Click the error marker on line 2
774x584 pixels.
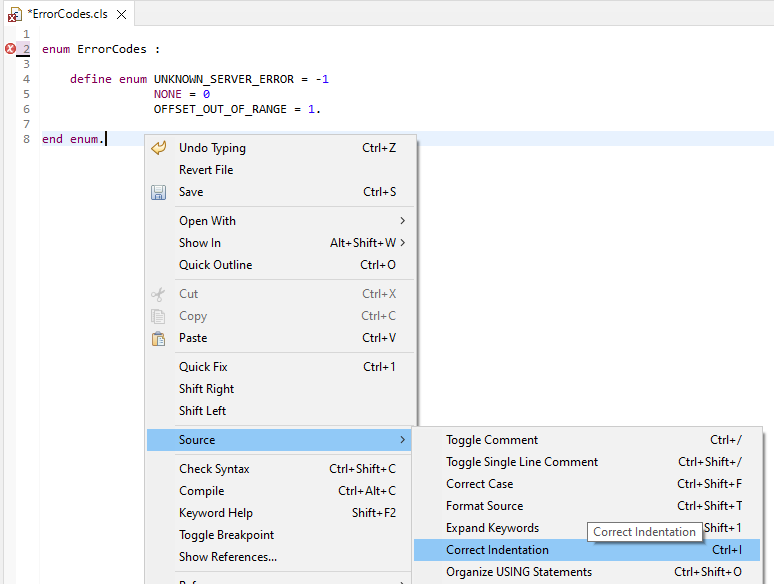click(10, 49)
